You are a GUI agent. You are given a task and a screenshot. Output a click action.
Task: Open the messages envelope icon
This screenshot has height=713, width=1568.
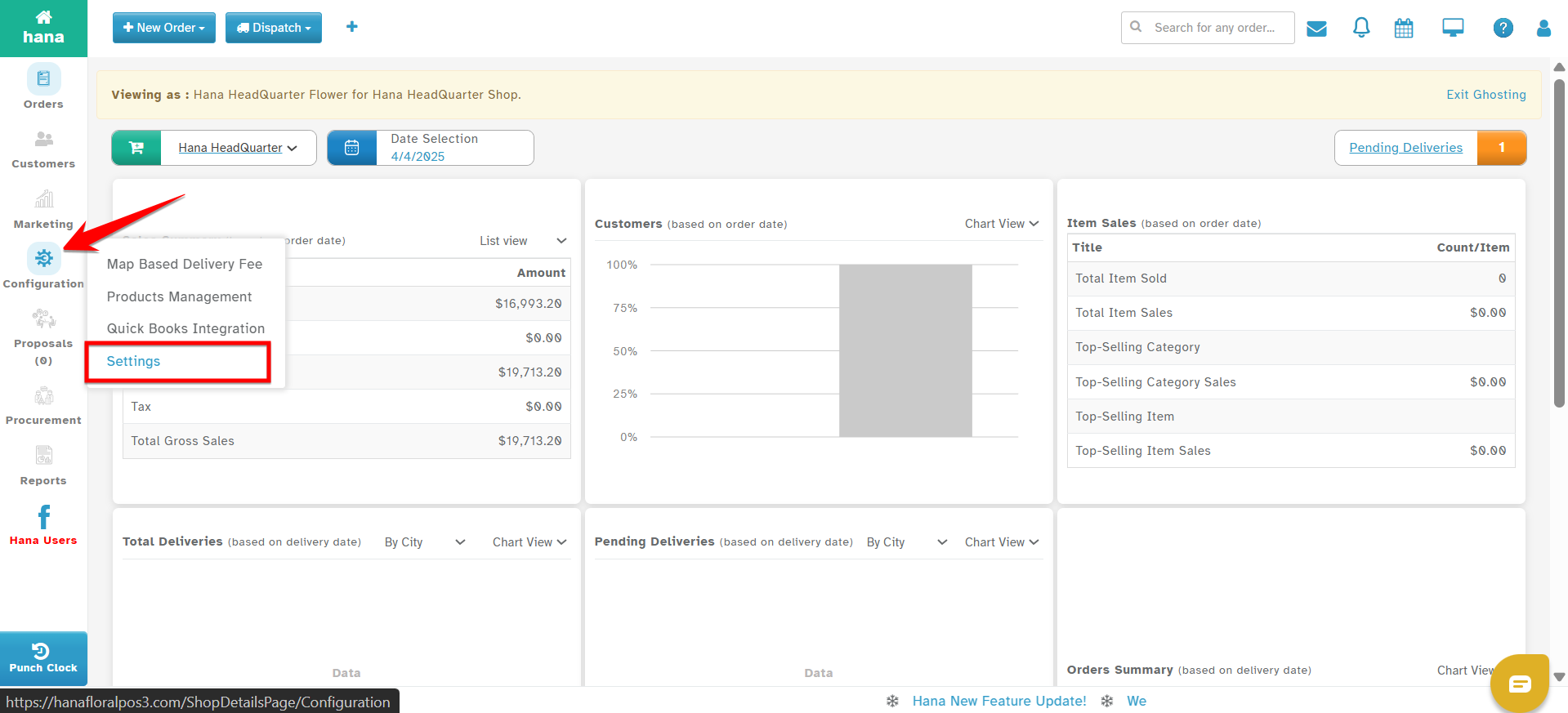(x=1316, y=29)
